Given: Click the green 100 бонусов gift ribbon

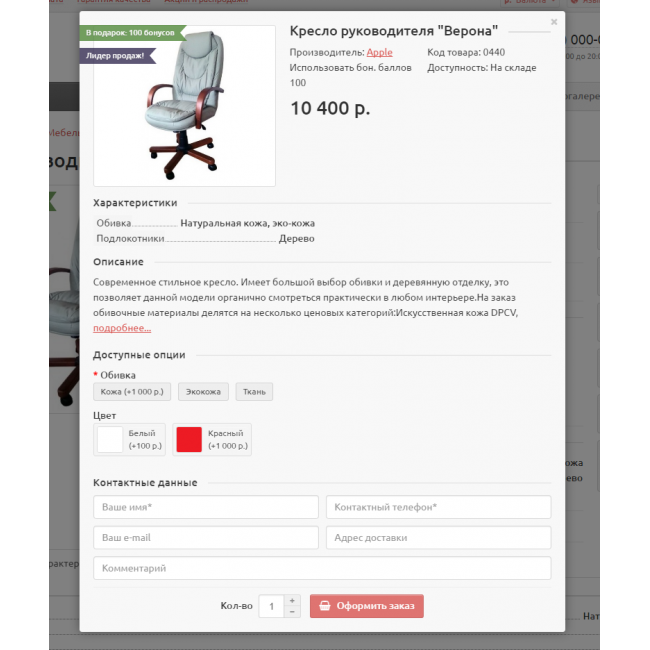Looking at the screenshot, I should click(133, 33).
